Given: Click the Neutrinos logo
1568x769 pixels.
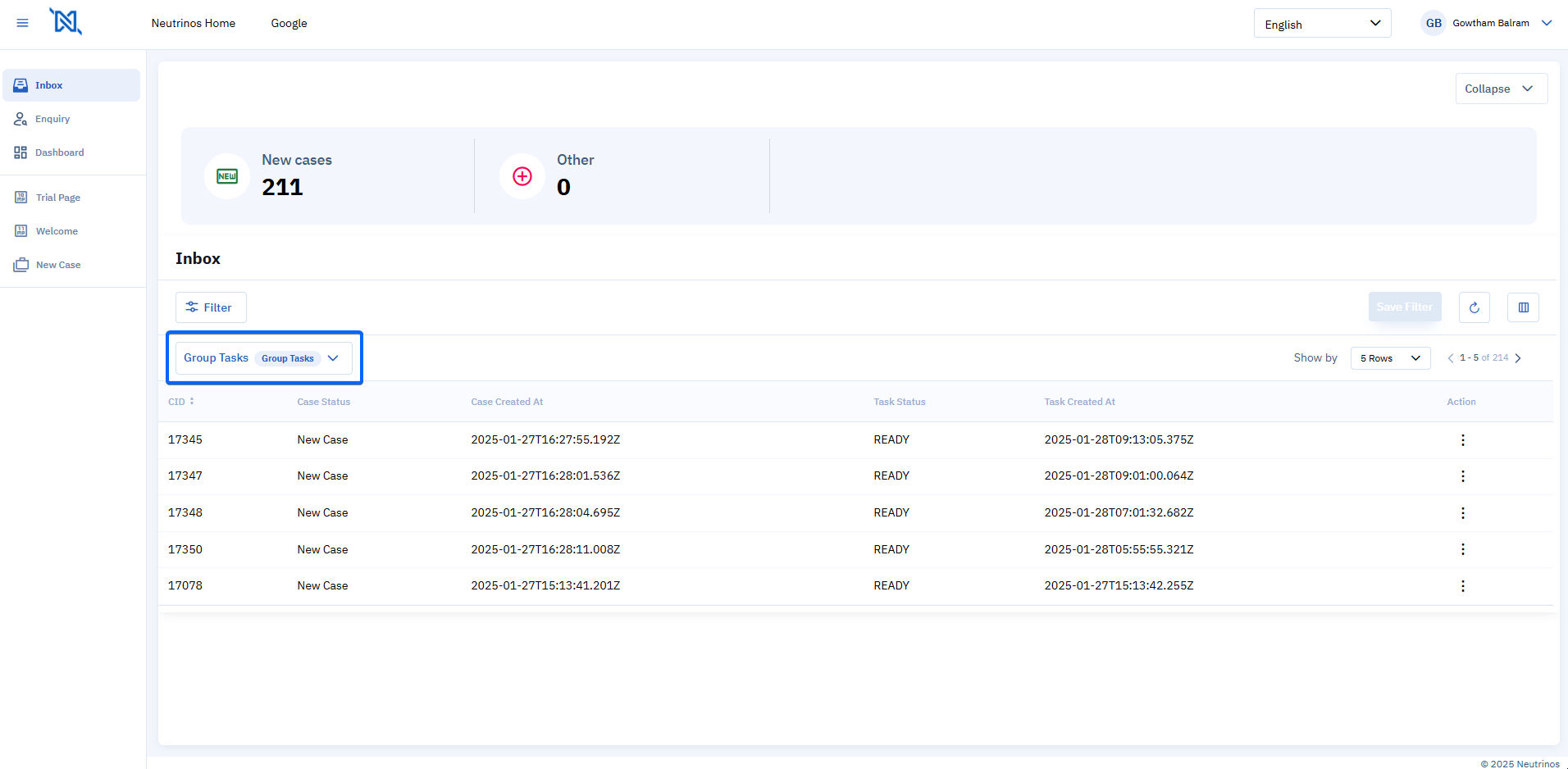Looking at the screenshot, I should (66, 22).
